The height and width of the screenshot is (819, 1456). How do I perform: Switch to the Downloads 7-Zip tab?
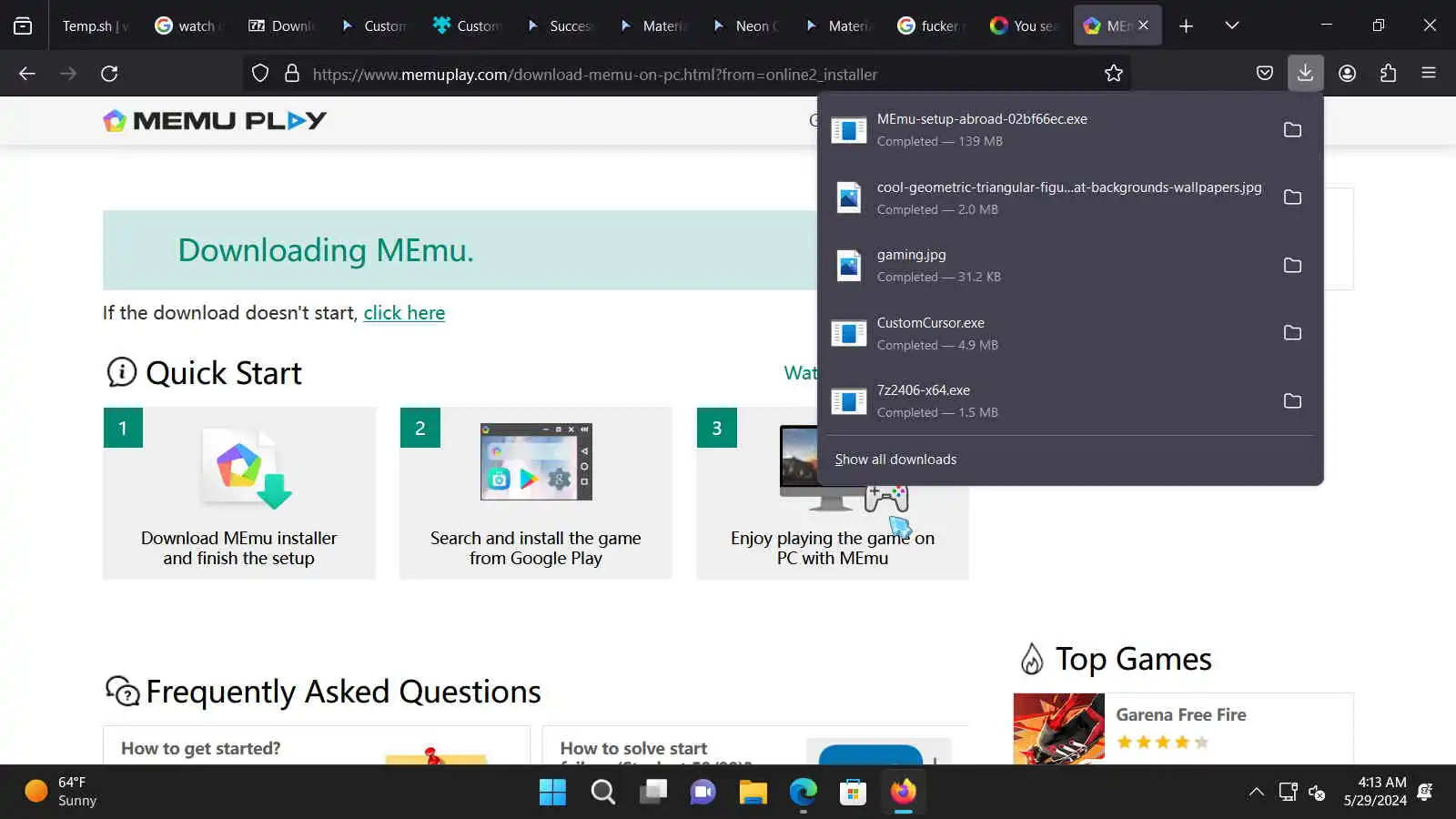282,25
